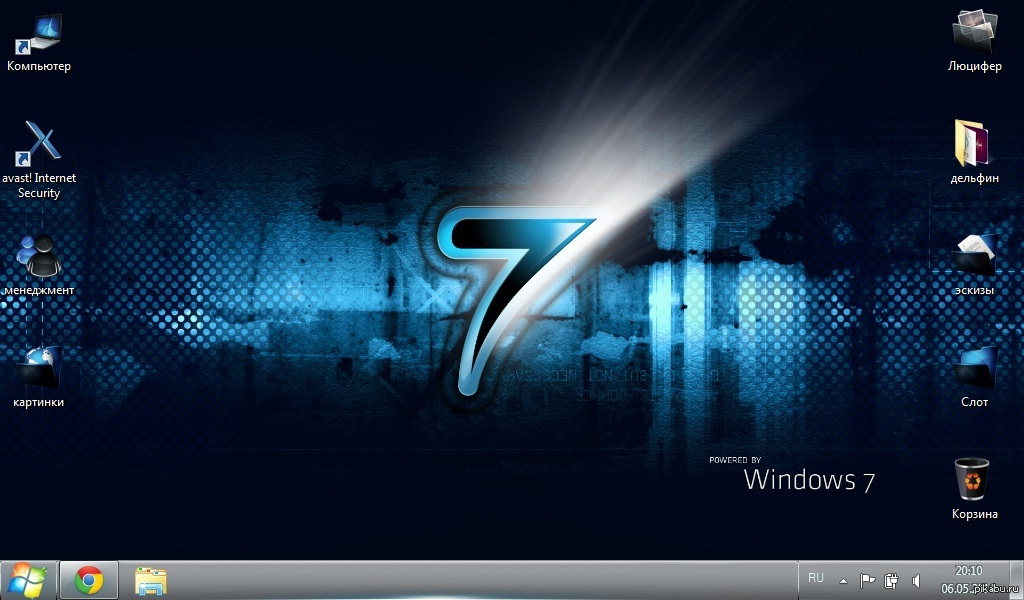Open the Компьютер desktop shortcut
1024x600 pixels.
pyautogui.click(x=39, y=36)
